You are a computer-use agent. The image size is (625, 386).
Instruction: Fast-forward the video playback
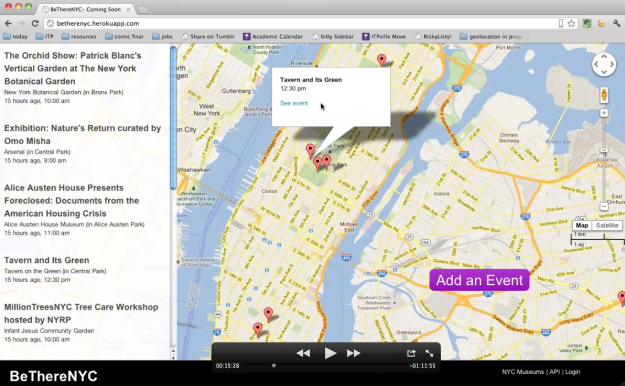pos(354,353)
